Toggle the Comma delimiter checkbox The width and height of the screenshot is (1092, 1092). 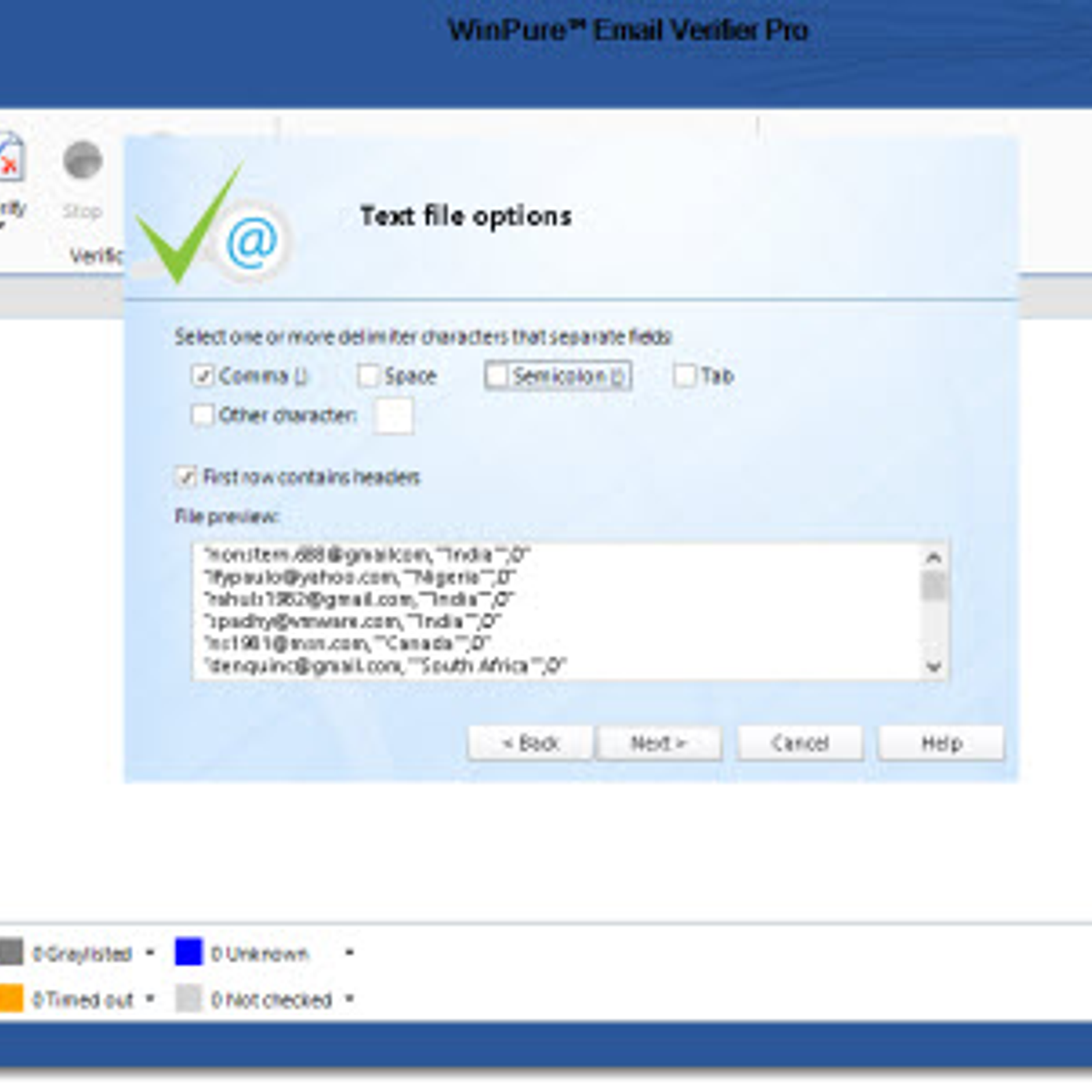point(202,375)
